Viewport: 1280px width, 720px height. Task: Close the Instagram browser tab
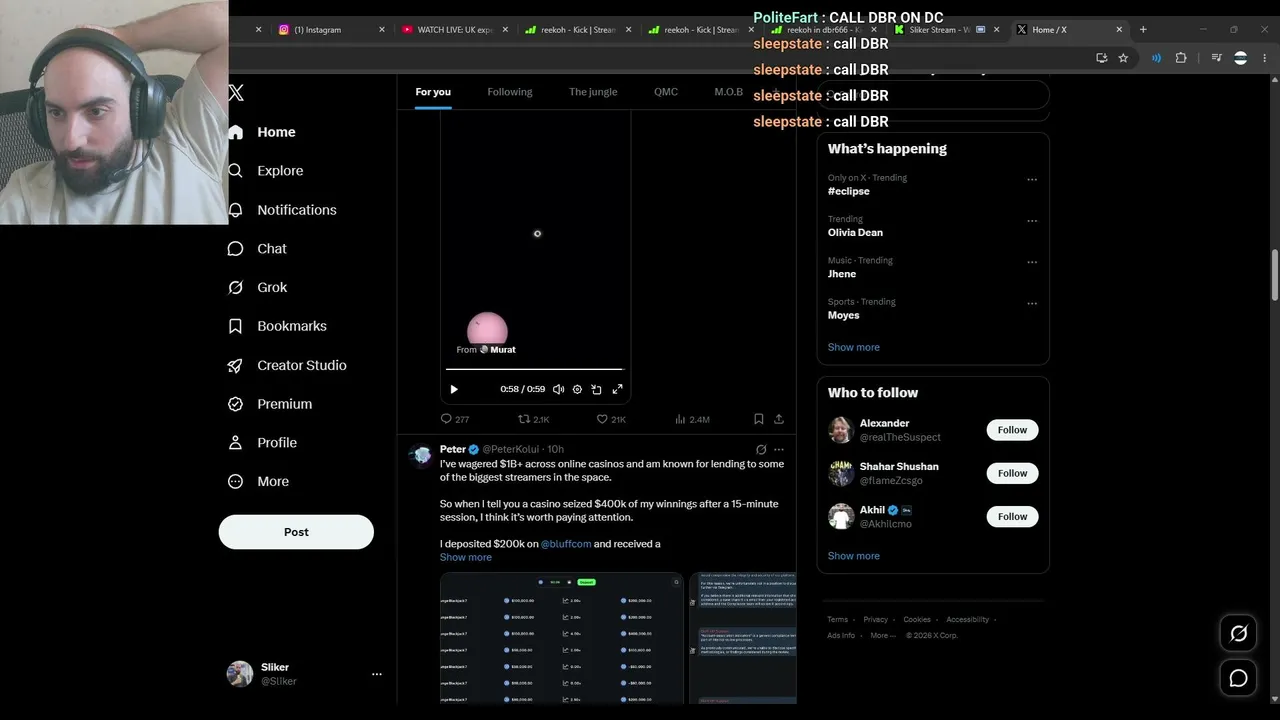pos(381,30)
